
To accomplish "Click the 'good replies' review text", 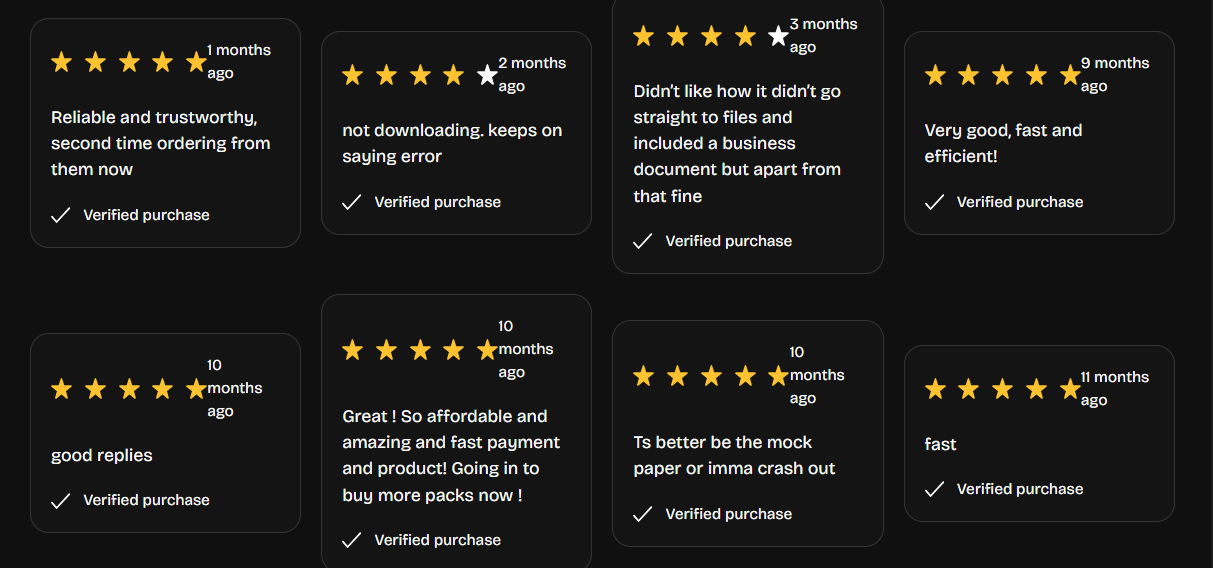I will tap(102, 455).
